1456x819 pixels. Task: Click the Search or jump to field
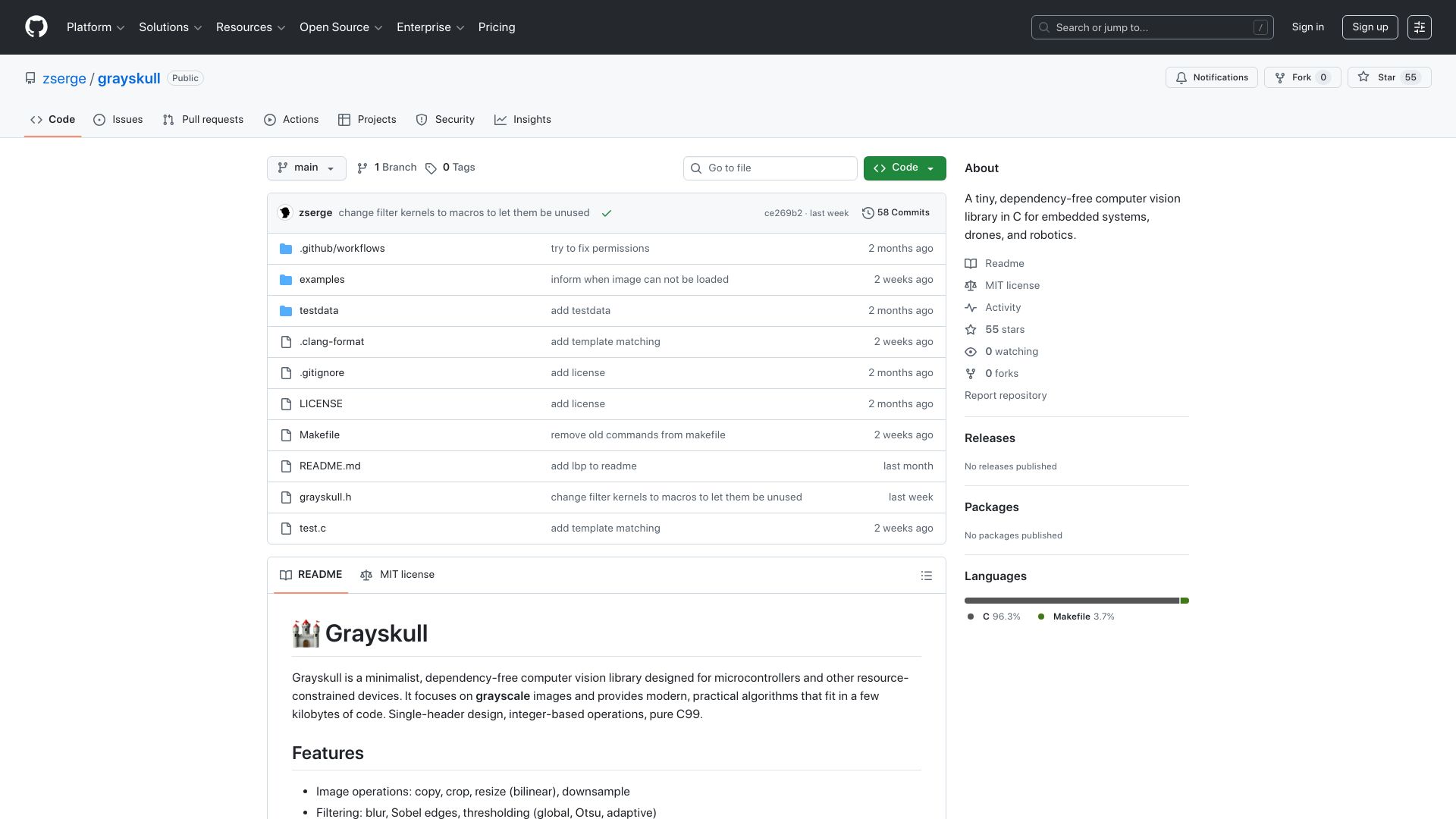point(1152,27)
